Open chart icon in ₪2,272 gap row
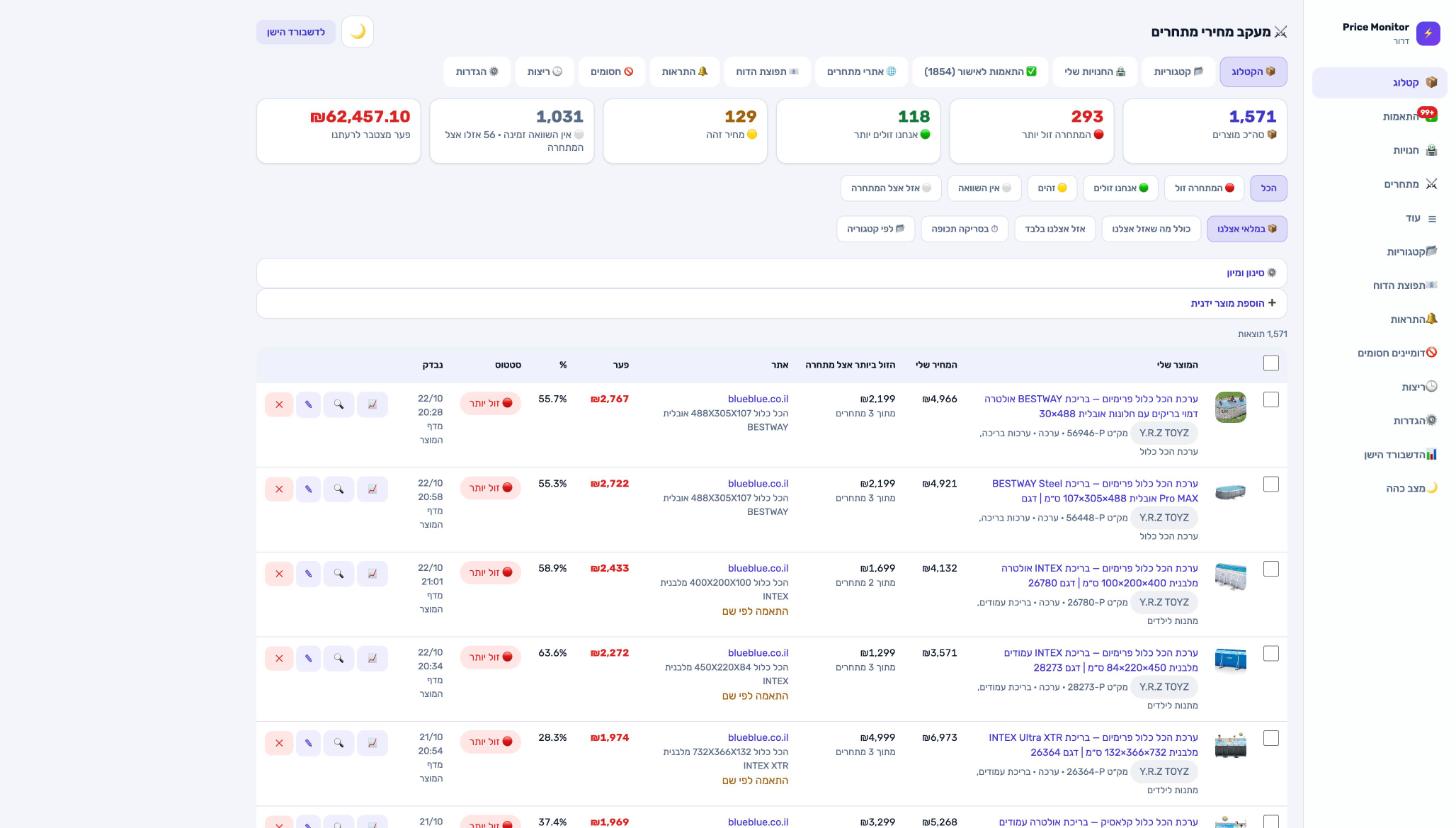The height and width of the screenshot is (828, 1456). click(372, 659)
